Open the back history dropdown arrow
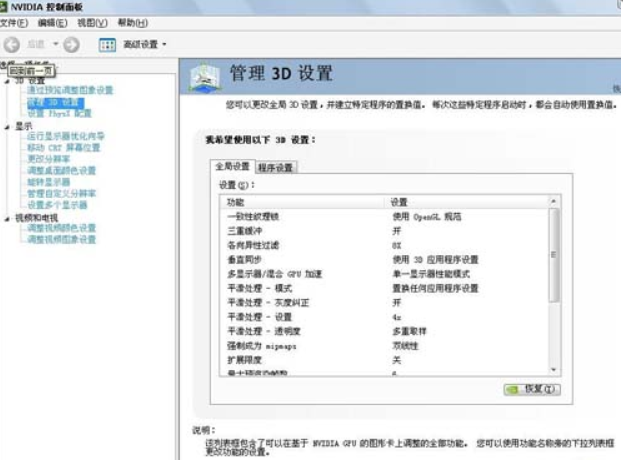The image size is (623, 466). tap(56, 44)
